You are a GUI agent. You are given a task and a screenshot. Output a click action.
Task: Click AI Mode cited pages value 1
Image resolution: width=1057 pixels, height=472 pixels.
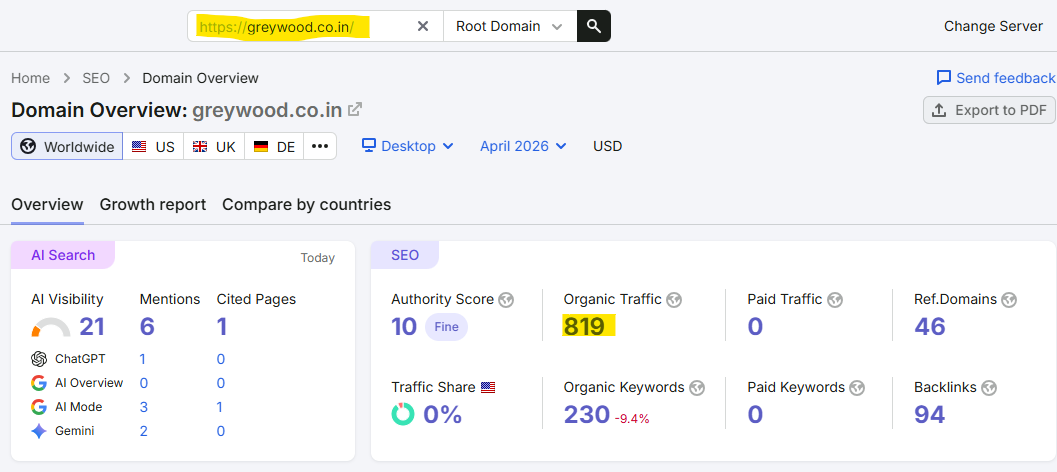pos(220,407)
